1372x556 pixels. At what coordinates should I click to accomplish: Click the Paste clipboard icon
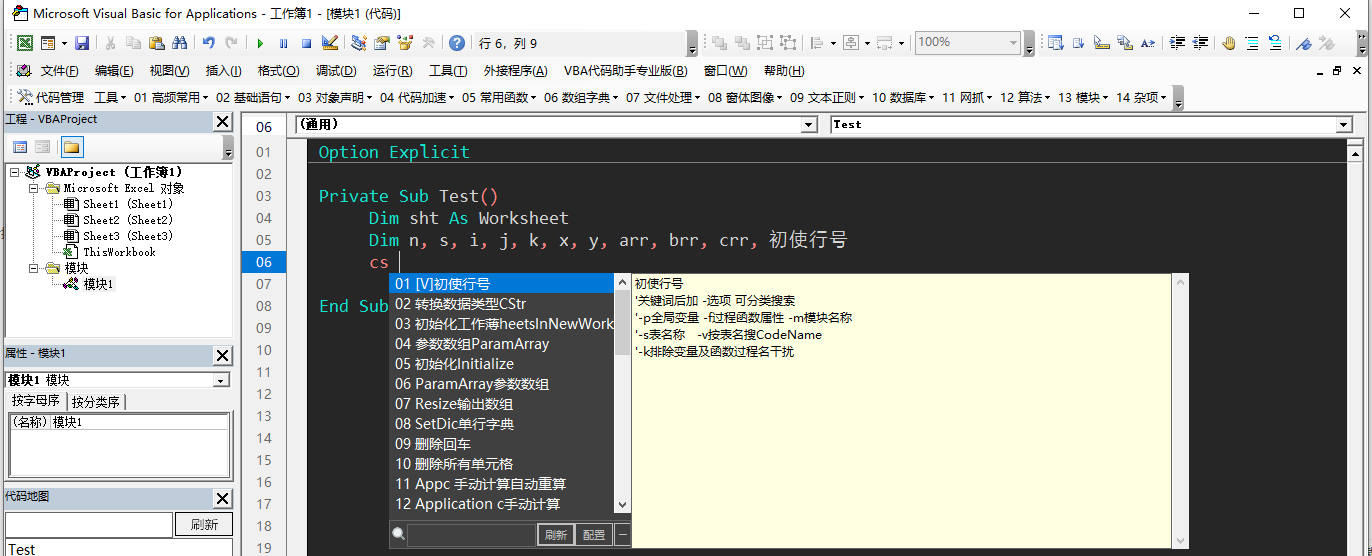click(x=156, y=43)
